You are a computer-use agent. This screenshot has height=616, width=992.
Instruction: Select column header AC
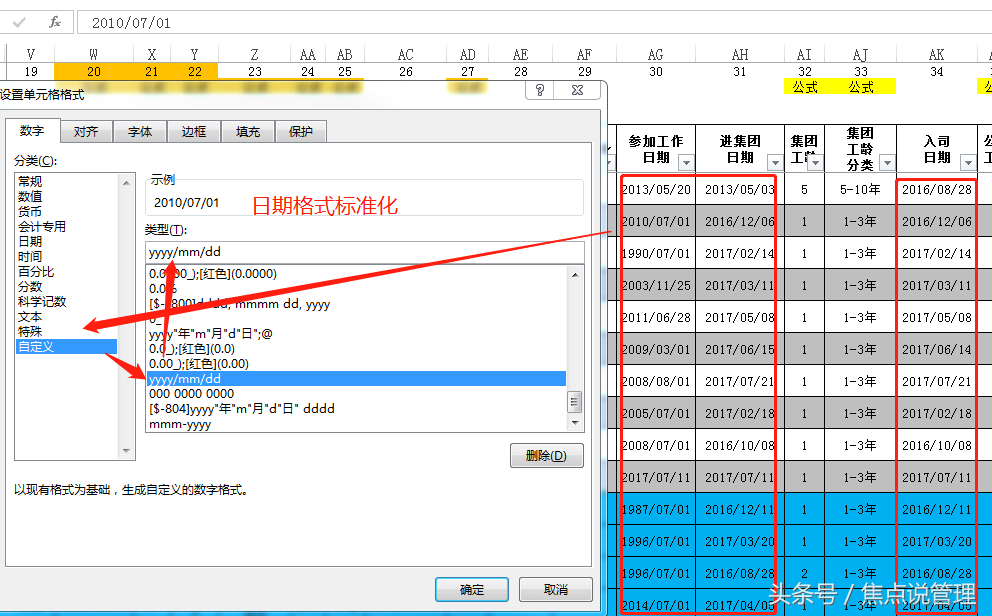[x=406, y=55]
